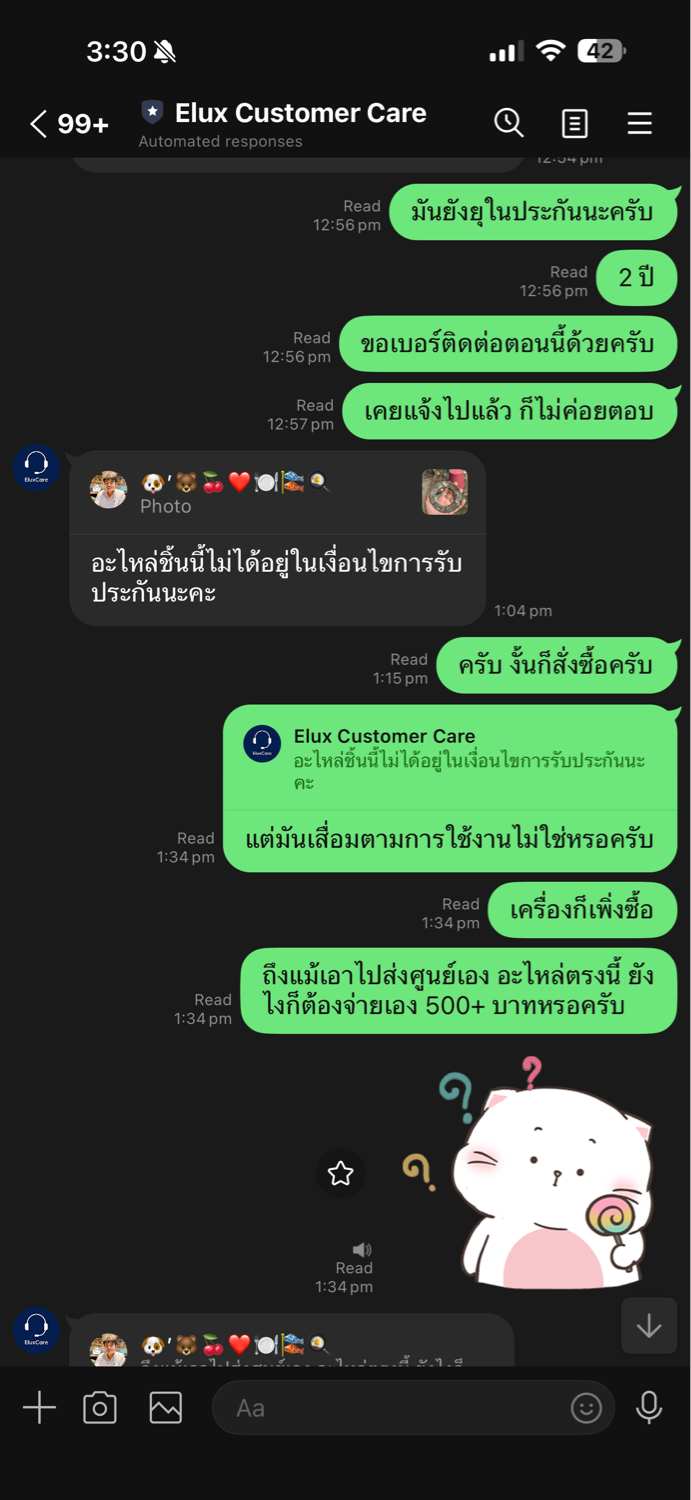Tap the plus icon for attachments

39,1408
